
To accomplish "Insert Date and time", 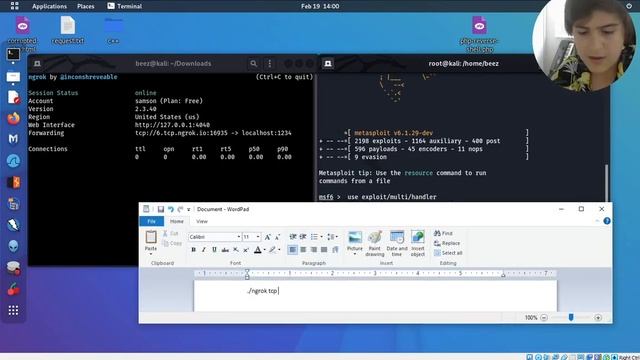I will pos(397,244).
